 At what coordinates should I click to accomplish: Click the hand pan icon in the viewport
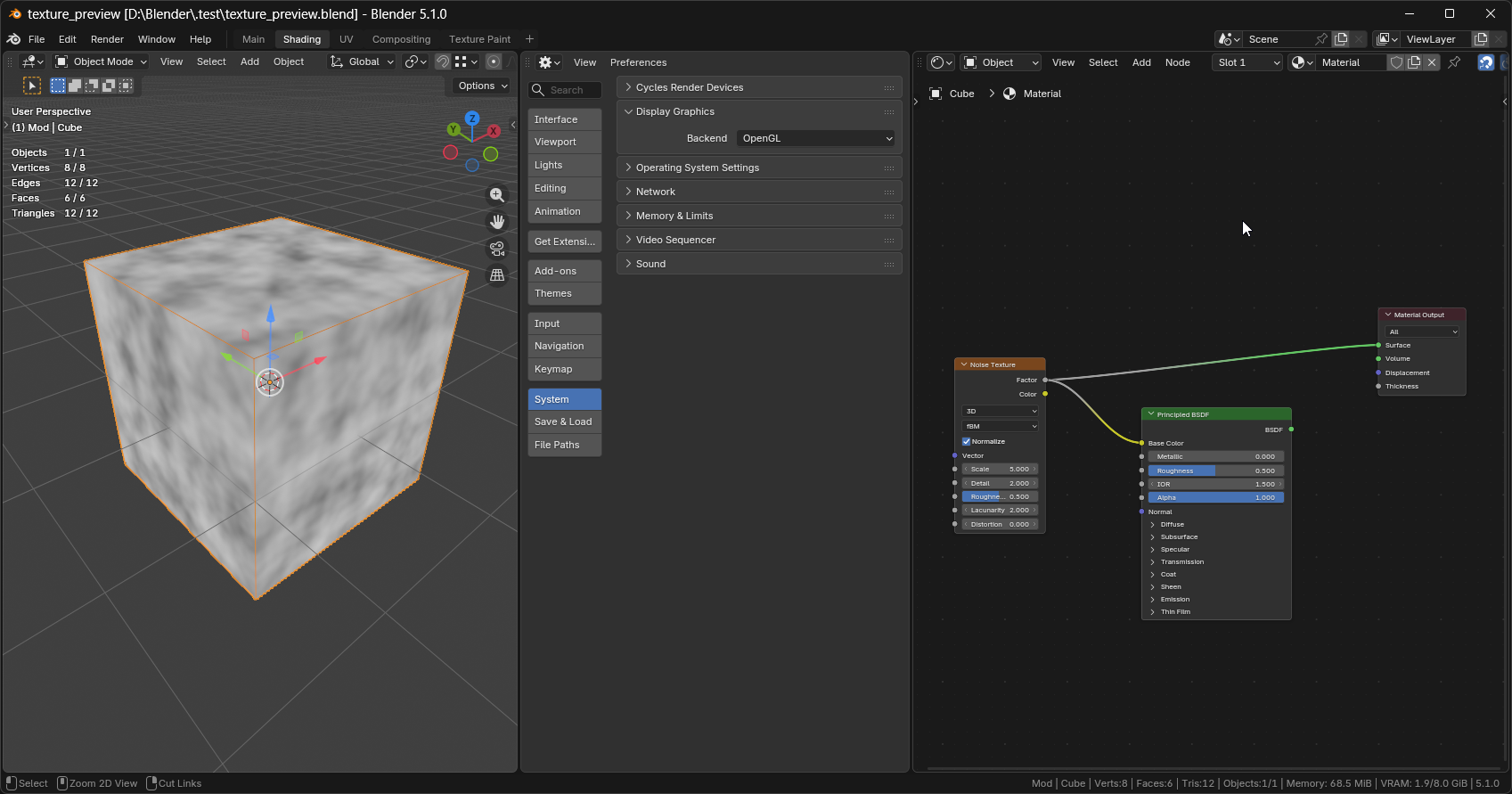click(497, 222)
